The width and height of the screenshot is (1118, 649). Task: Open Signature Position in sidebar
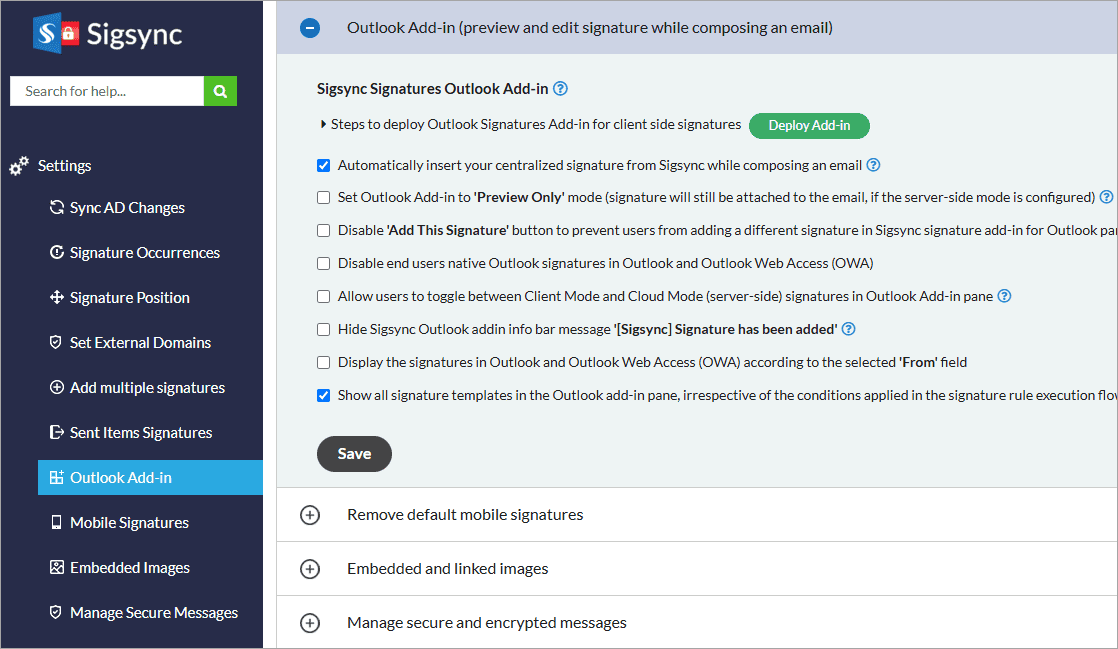129,298
